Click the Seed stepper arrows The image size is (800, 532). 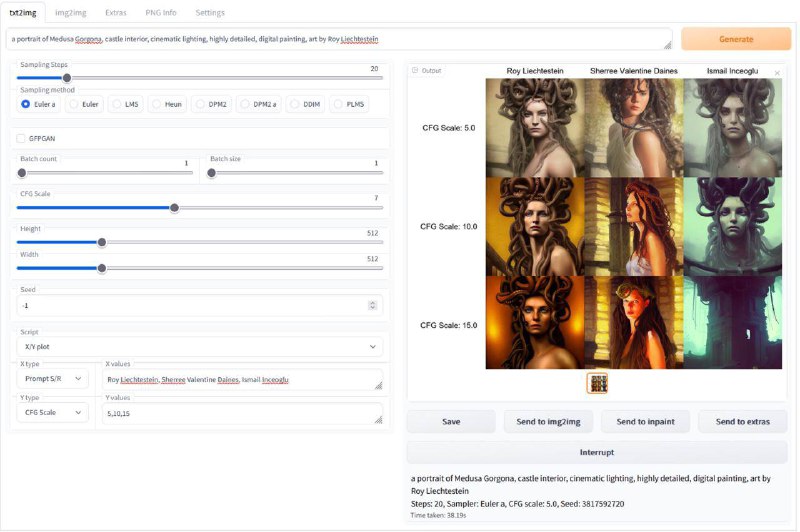click(372, 305)
